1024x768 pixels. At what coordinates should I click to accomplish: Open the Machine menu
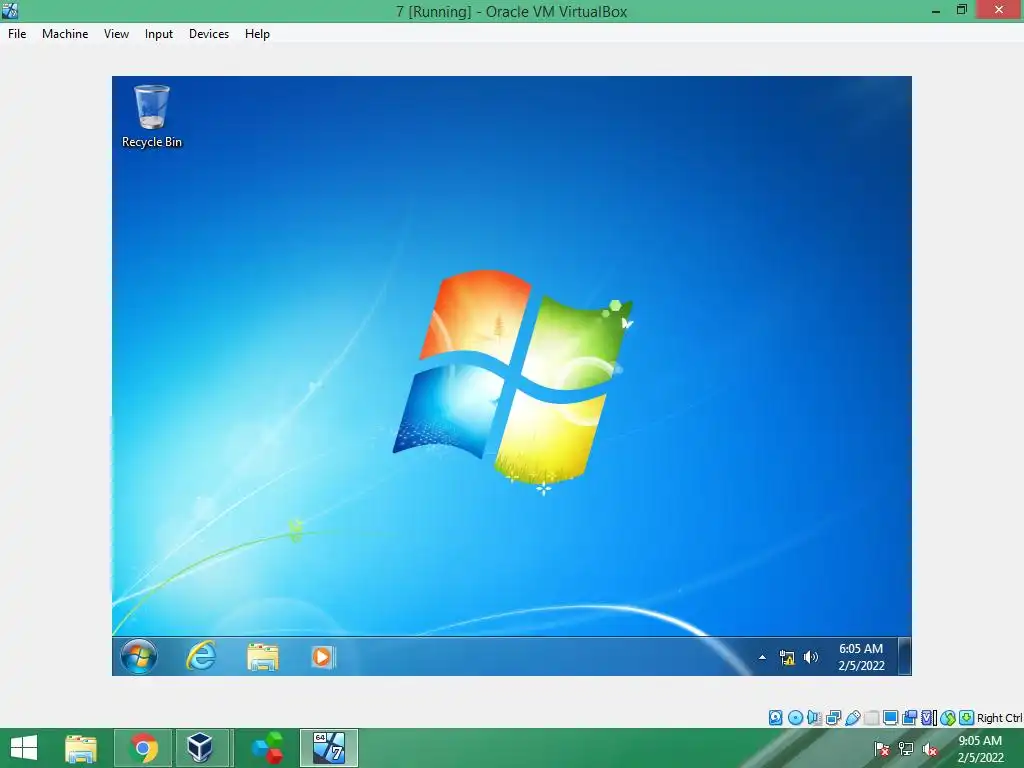point(65,34)
